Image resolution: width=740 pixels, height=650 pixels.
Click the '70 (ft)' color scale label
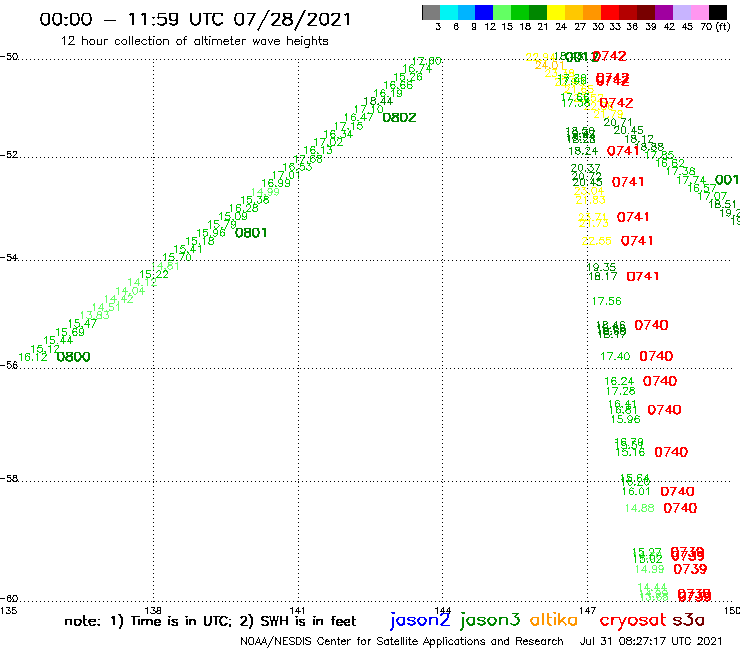pos(716,27)
